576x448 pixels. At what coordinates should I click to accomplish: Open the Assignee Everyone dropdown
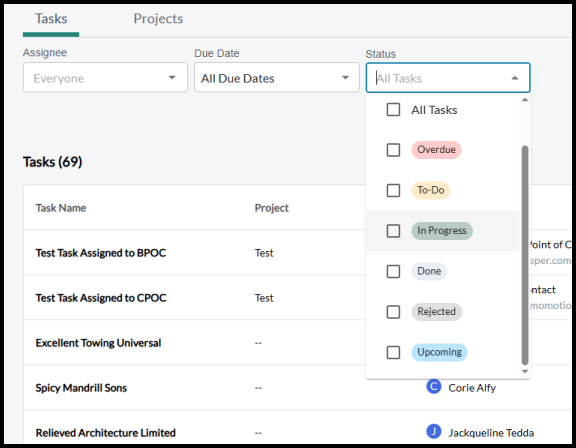coord(105,77)
